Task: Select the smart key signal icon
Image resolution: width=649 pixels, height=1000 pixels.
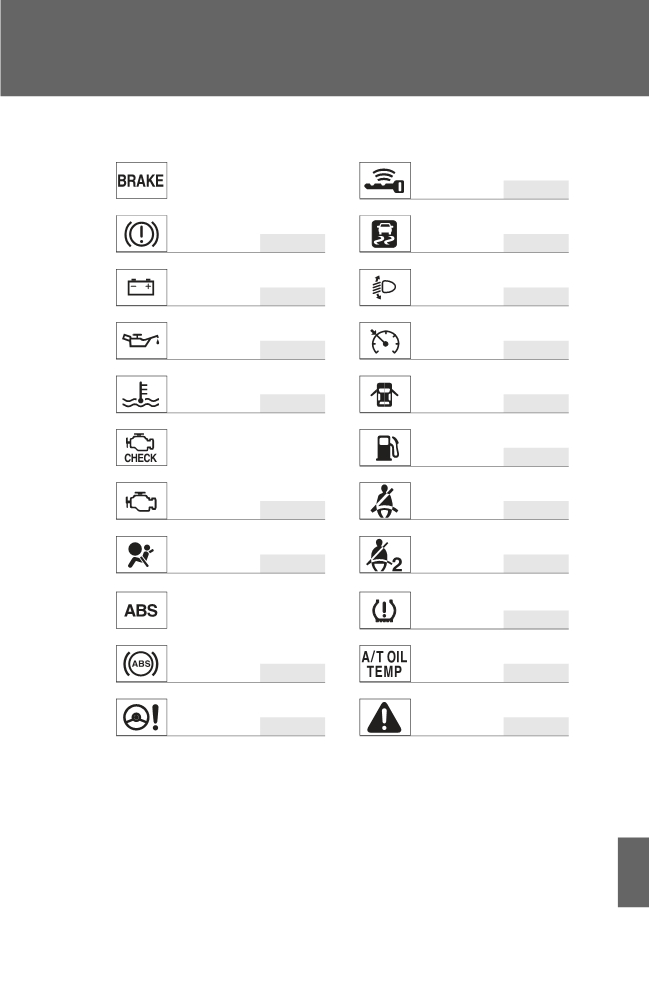Action: tap(385, 180)
